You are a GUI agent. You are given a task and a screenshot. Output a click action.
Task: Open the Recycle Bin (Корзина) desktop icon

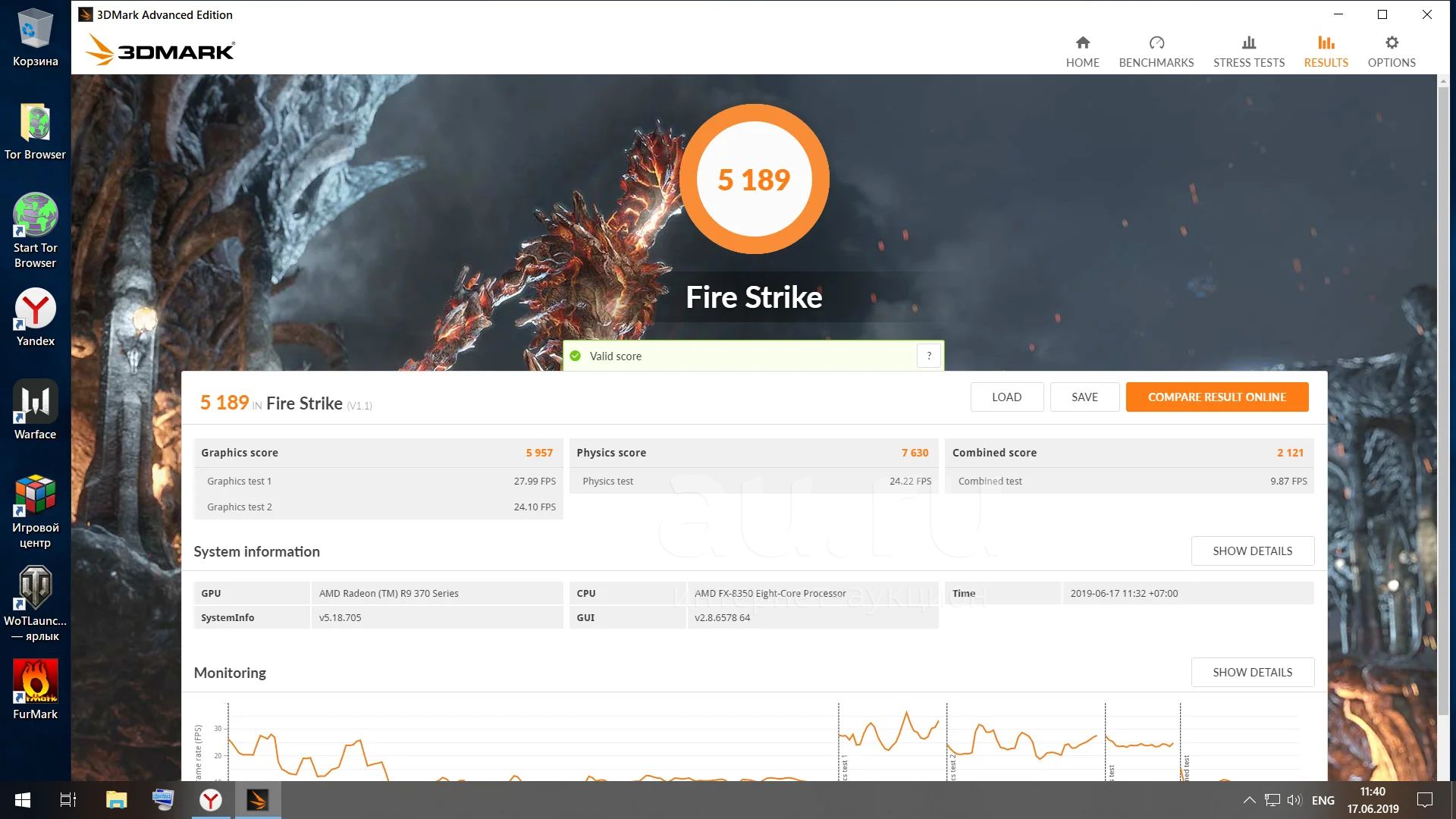click(x=35, y=36)
